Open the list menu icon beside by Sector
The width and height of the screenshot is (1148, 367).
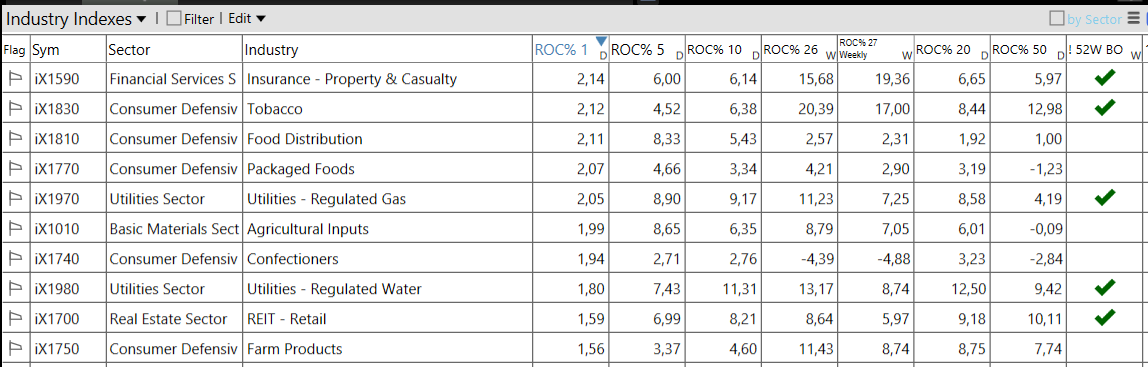click(1133, 19)
